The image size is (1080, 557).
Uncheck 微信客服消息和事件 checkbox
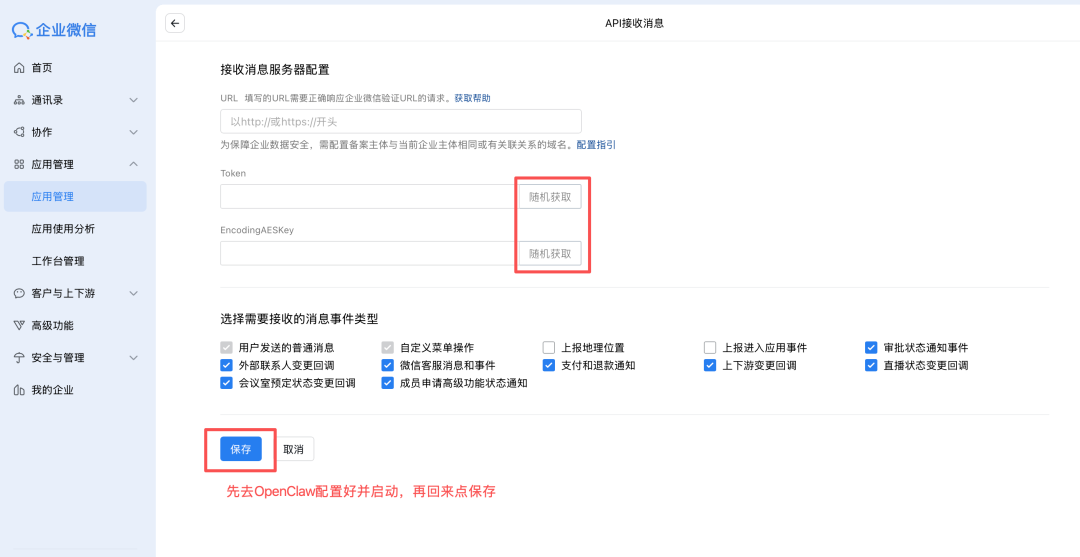point(387,365)
